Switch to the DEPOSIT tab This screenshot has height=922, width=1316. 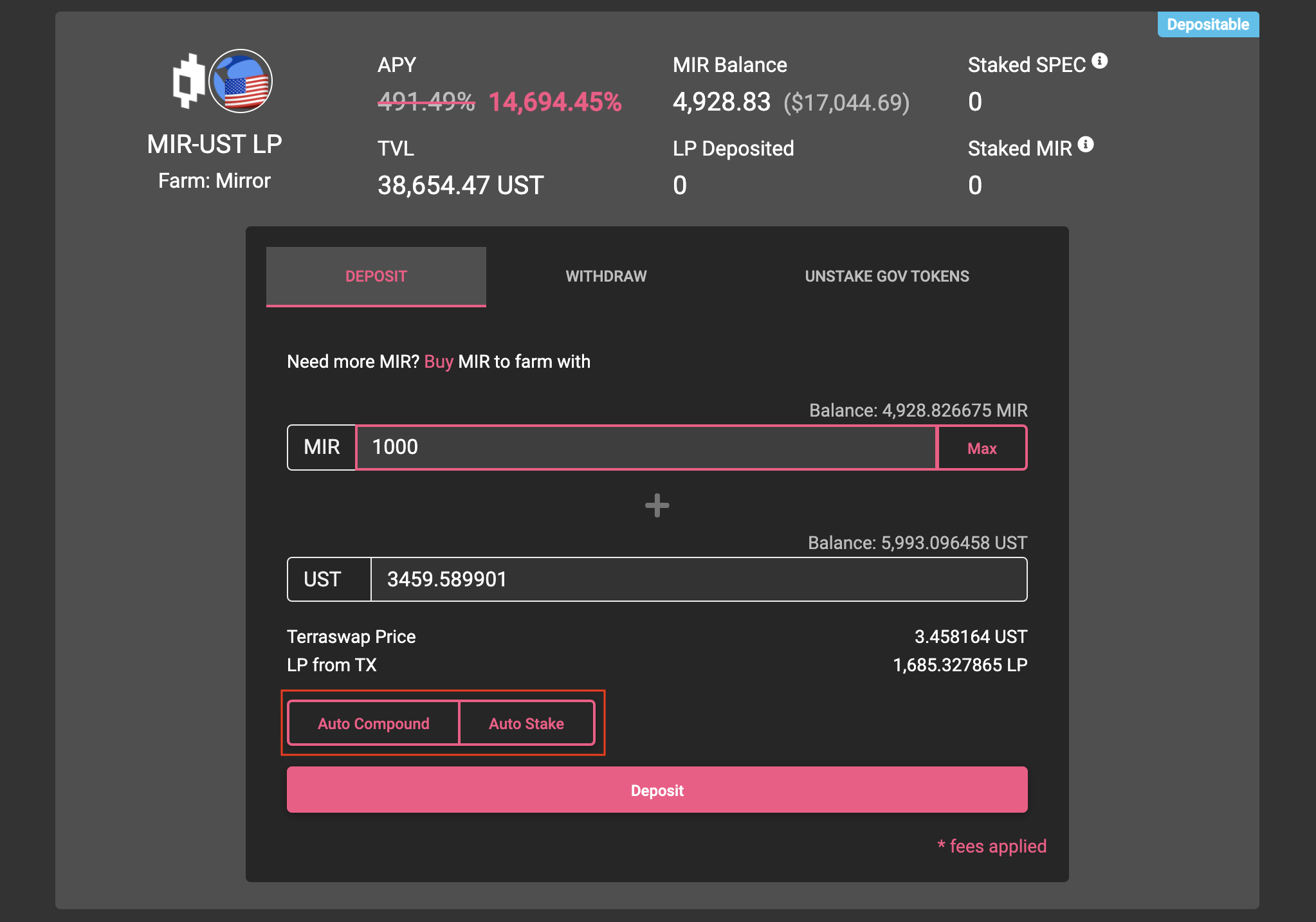pyautogui.click(x=376, y=276)
